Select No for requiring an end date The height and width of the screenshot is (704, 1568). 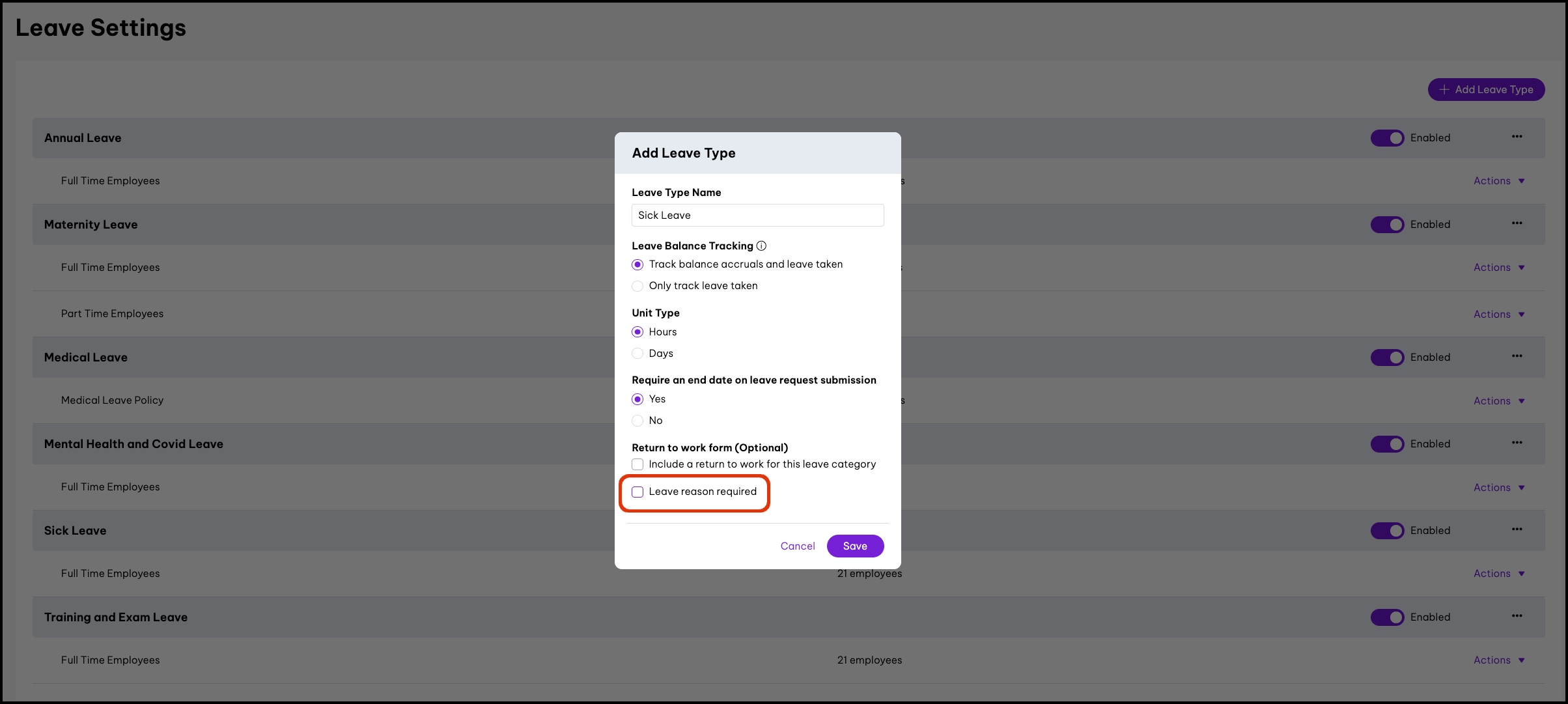pos(637,421)
